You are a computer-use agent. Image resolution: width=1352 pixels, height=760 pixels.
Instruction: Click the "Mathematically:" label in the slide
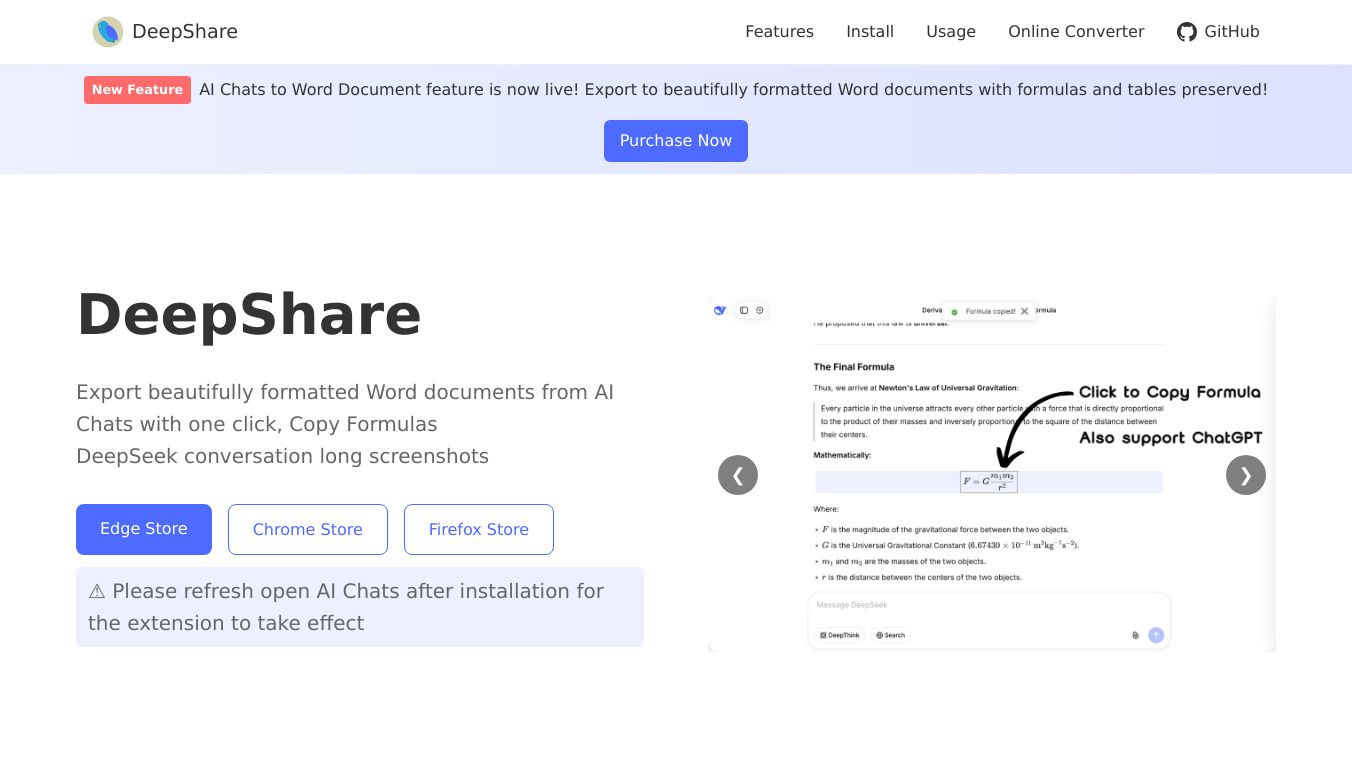tap(842, 455)
